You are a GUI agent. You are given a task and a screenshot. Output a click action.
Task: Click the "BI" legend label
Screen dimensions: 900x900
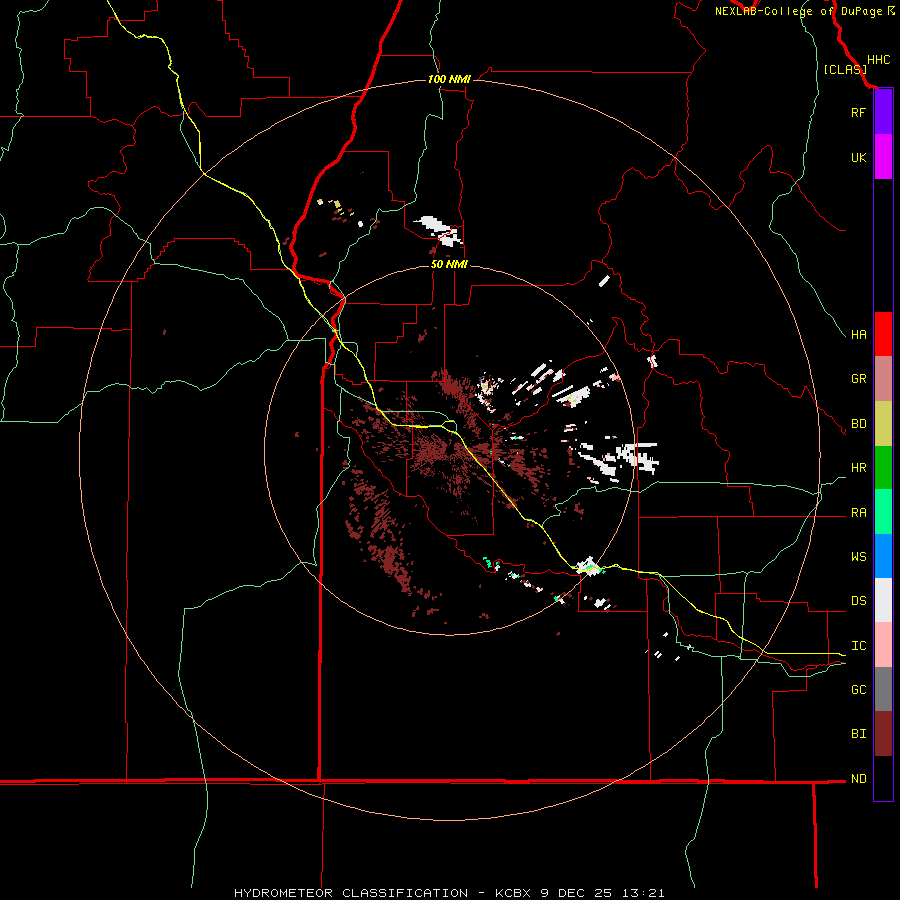(858, 734)
